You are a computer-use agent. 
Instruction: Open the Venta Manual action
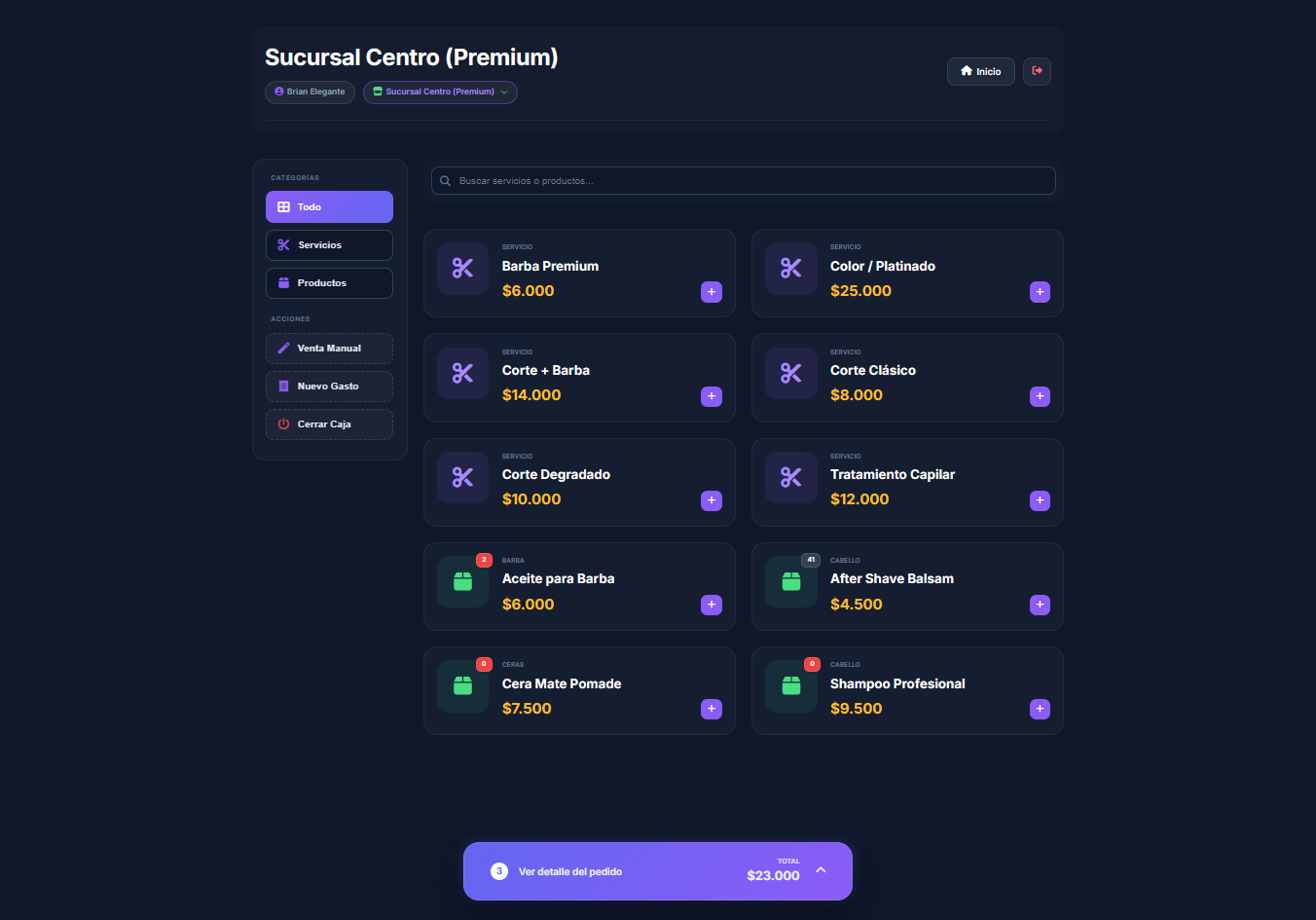tap(329, 349)
